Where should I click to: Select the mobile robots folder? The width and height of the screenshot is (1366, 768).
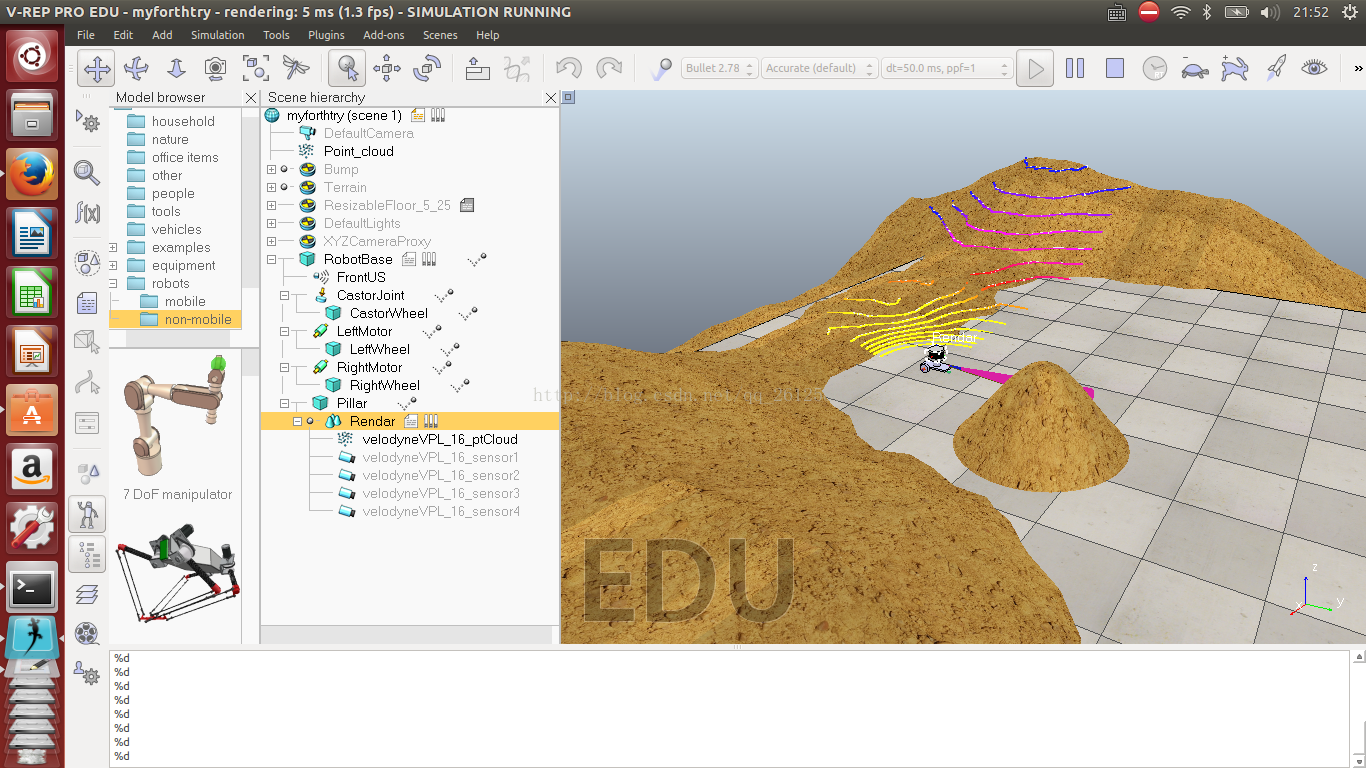185,301
